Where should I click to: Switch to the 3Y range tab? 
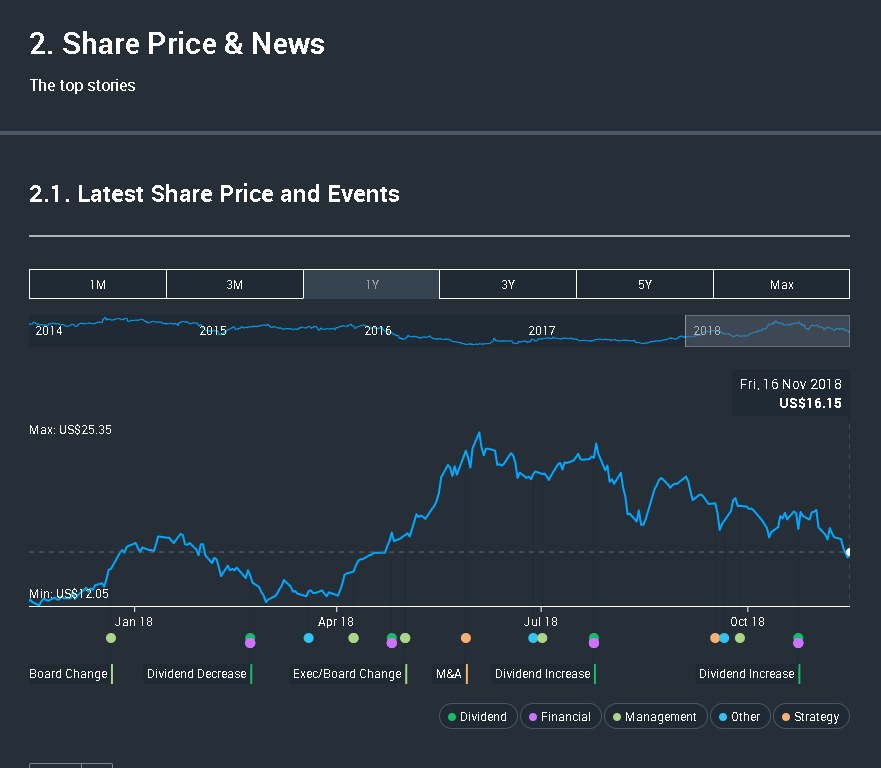508,284
